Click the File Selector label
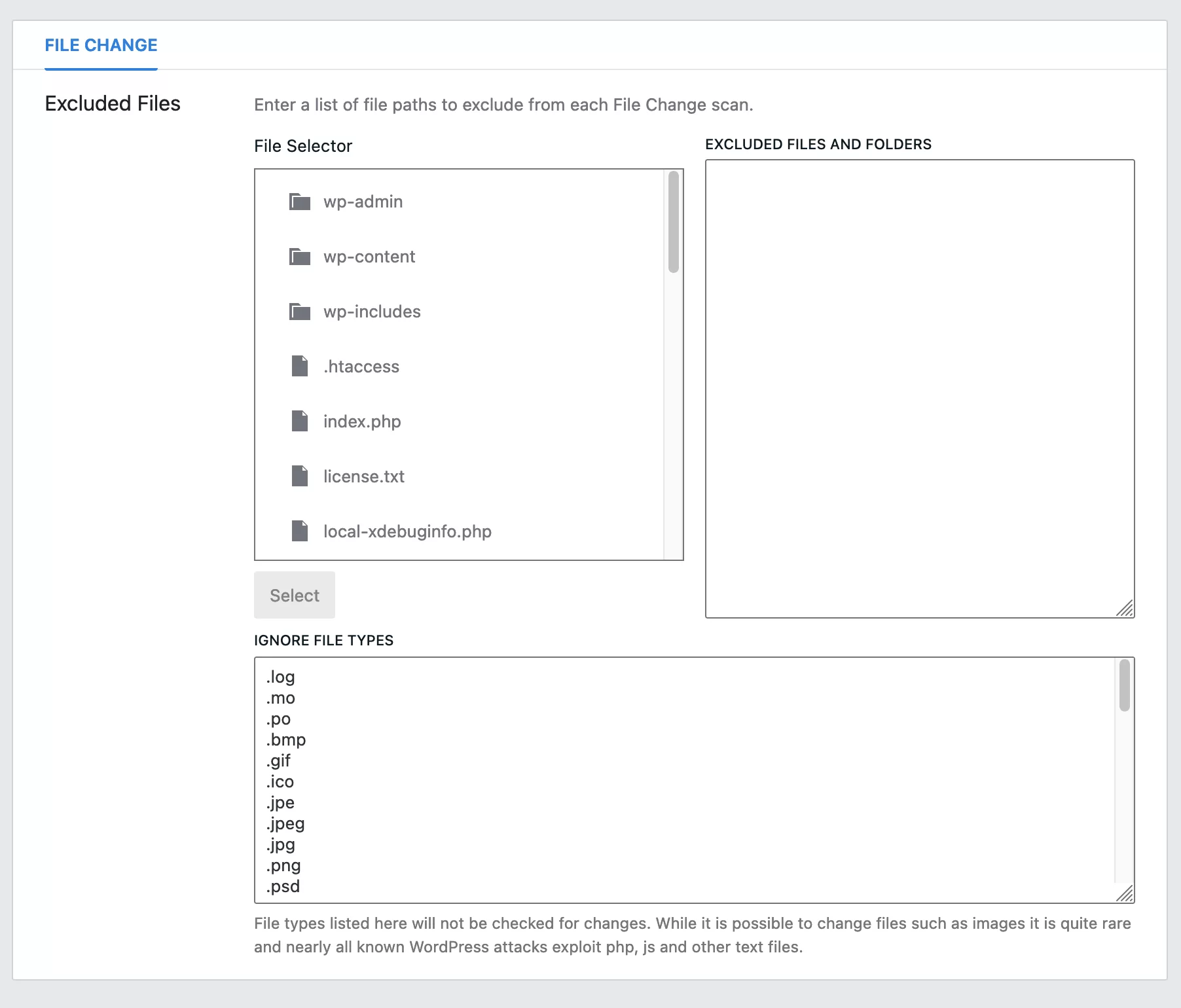The height and width of the screenshot is (1008, 1181). [303, 146]
